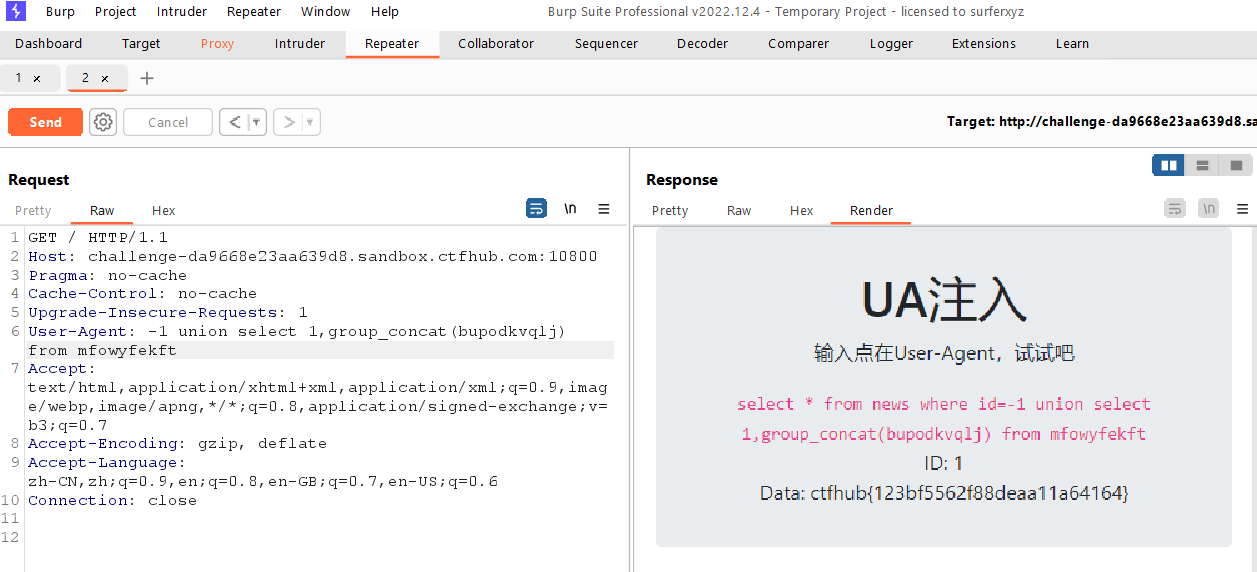The height and width of the screenshot is (572, 1257).
Task: Open the Burp menu
Action: [60, 12]
